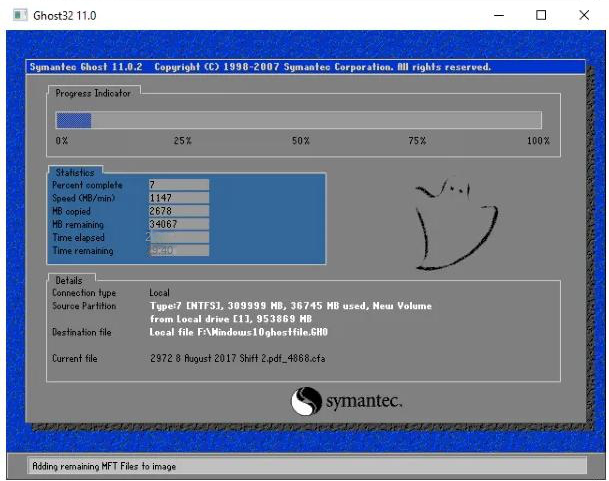The height and width of the screenshot is (481, 609).
Task: Click the Time remaining value field
Action: 177,250
